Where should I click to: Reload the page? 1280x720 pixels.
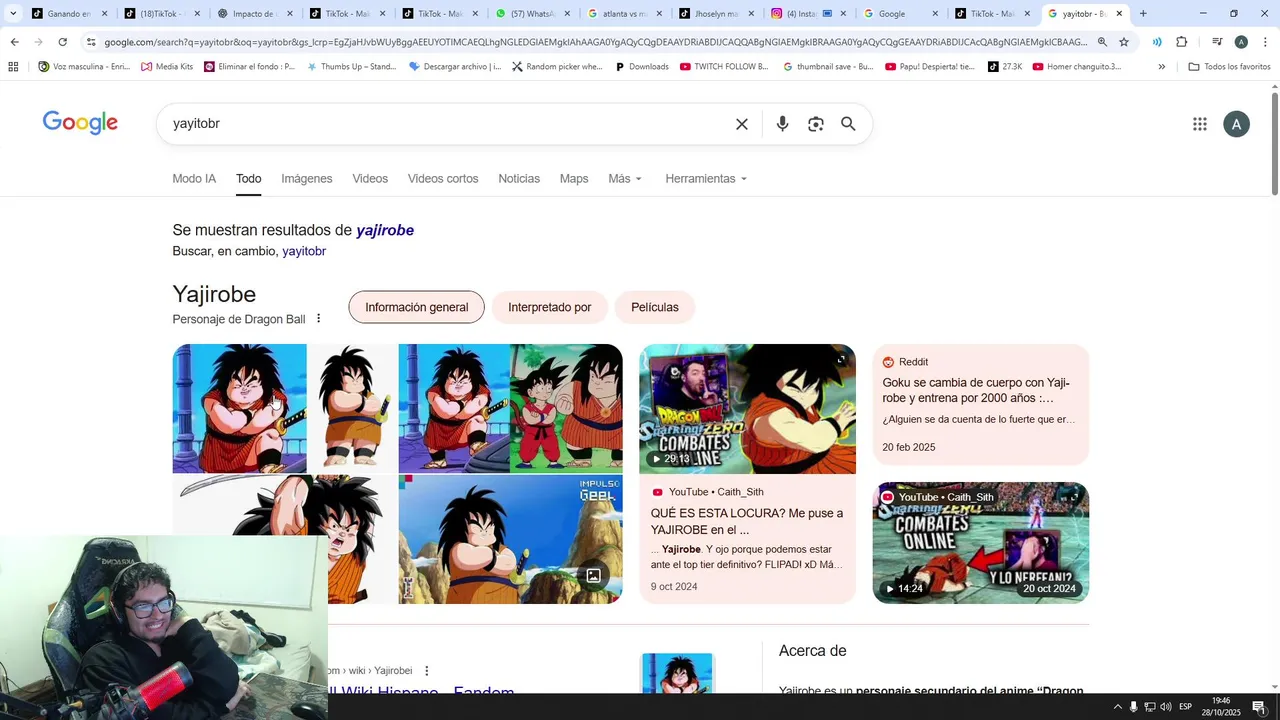[62, 42]
